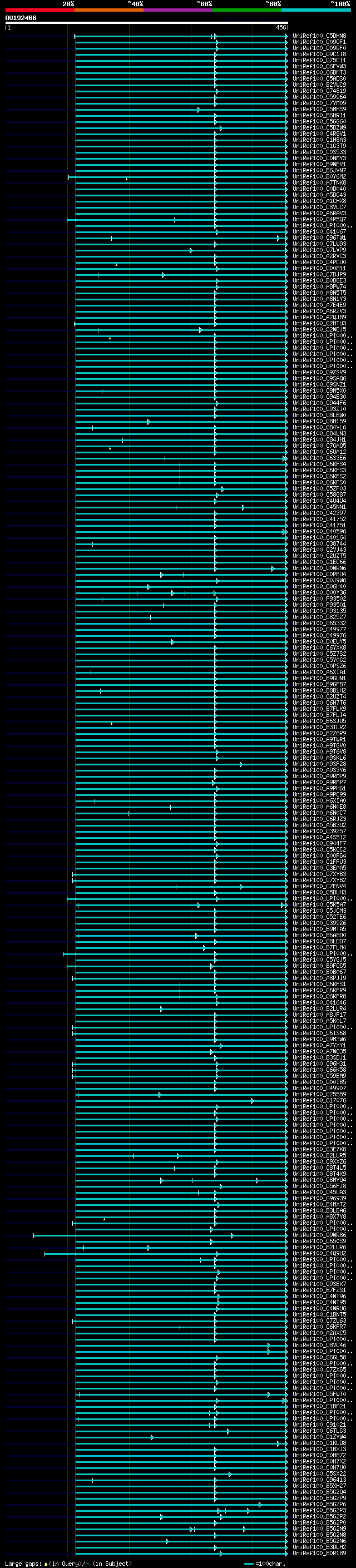Open hit UniRef100_B2VWC9
The height and width of the screenshot is (1568, 356).
coord(319,85)
